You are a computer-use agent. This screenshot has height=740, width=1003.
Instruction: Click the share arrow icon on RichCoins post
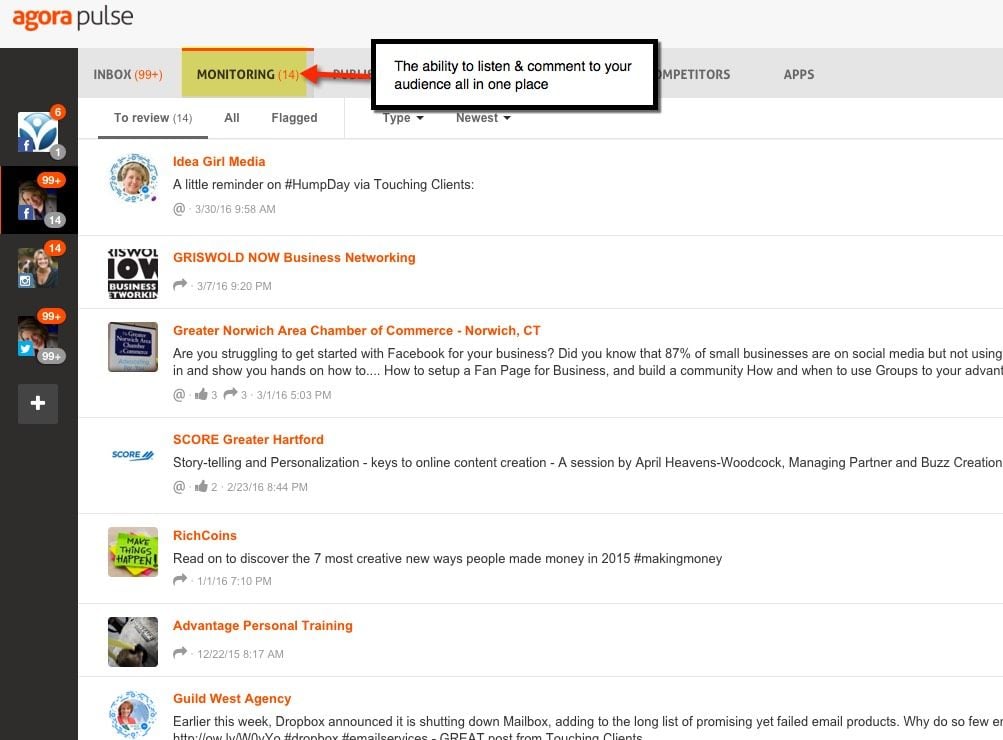point(180,581)
